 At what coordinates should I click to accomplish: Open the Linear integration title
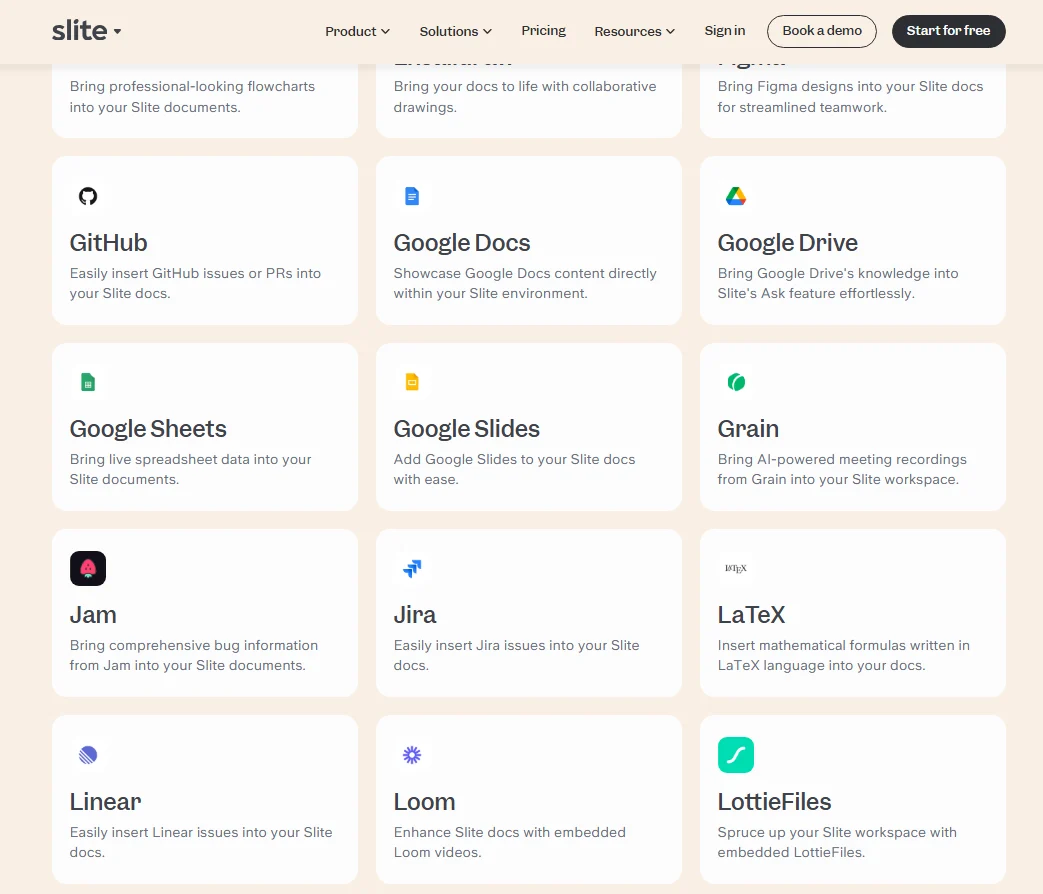tap(105, 802)
